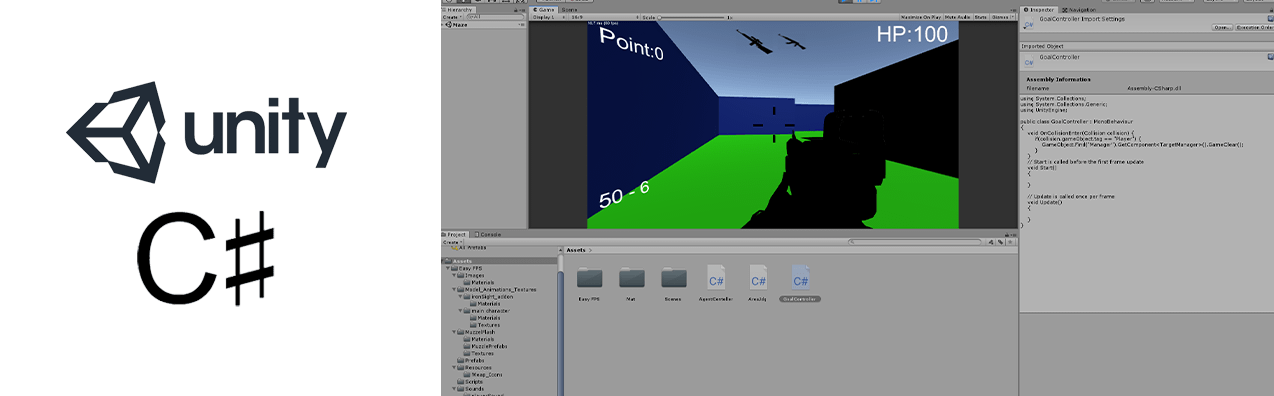The height and width of the screenshot is (396, 1274).
Task: Open the Easy FPS folder thumbnail
Action: 590,278
